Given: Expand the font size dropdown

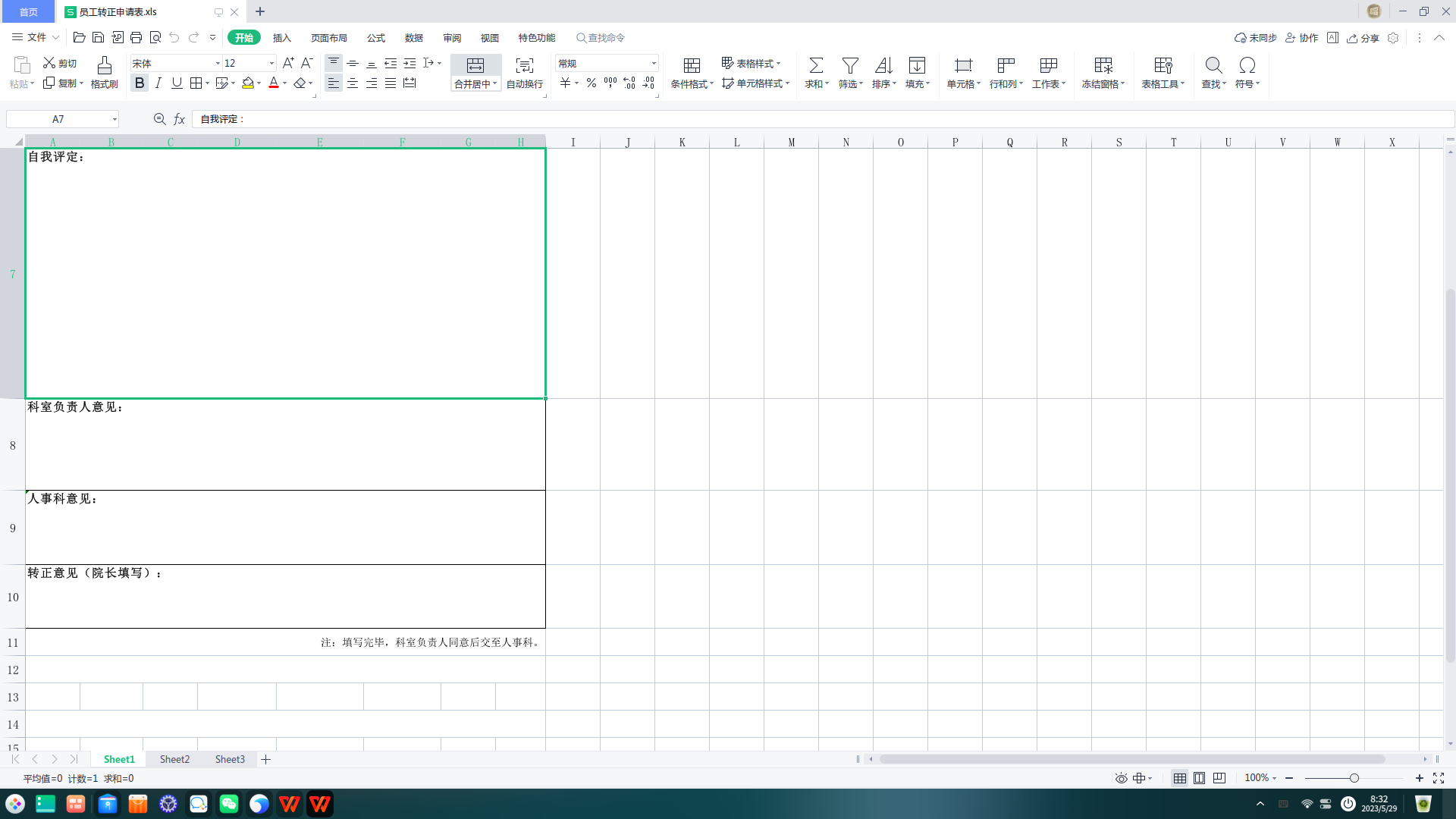Looking at the screenshot, I should pyautogui.click(x=272, y=63).
